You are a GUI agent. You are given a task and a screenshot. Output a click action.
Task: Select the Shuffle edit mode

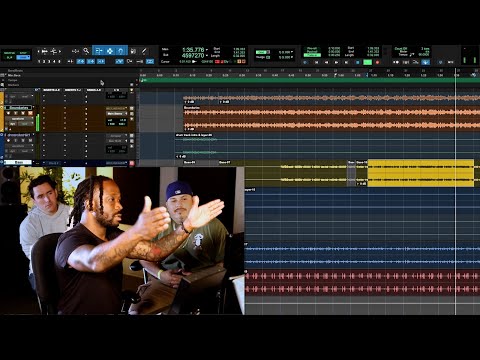pos(9,53)
